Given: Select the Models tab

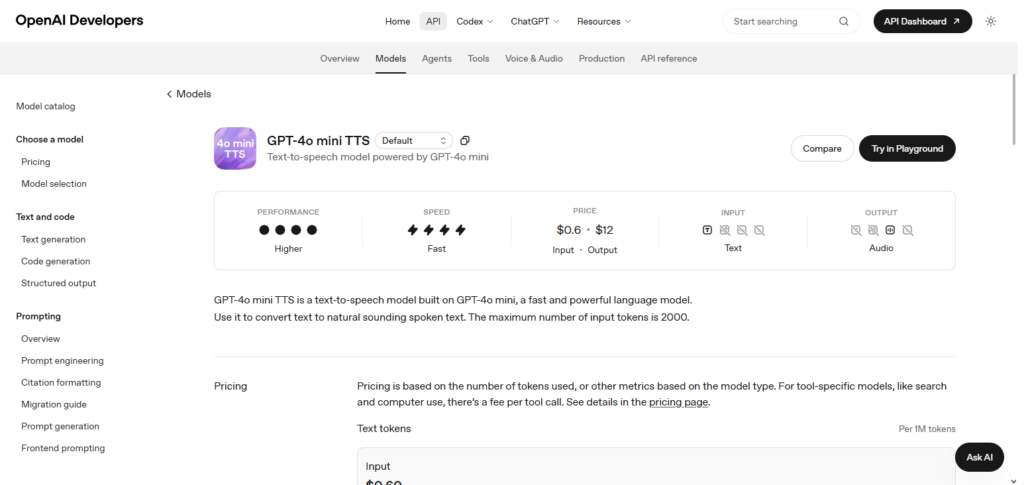Looking at the screenshot, I should (x=391, y=59).
